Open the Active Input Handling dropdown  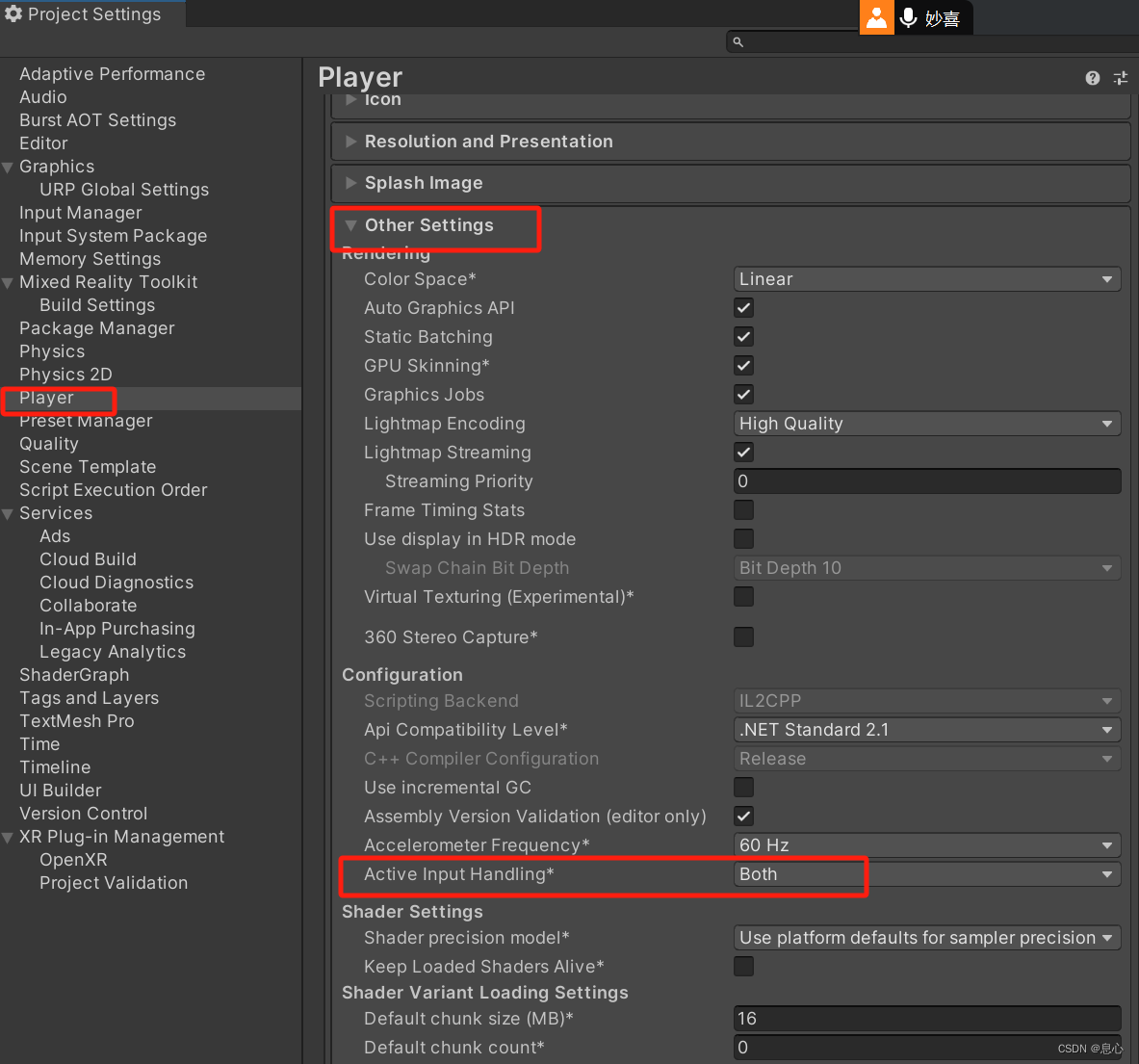(926, 874)
